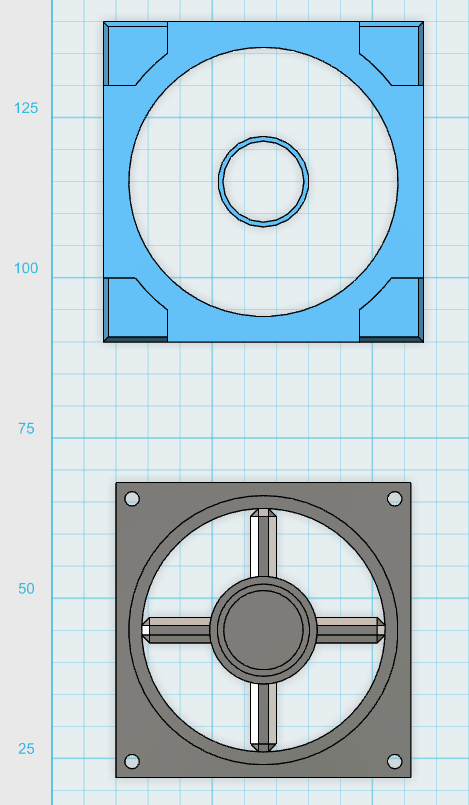Click the ruler label 100
The height and width of the screenshot is (805, 469).
tap(26, 268)
